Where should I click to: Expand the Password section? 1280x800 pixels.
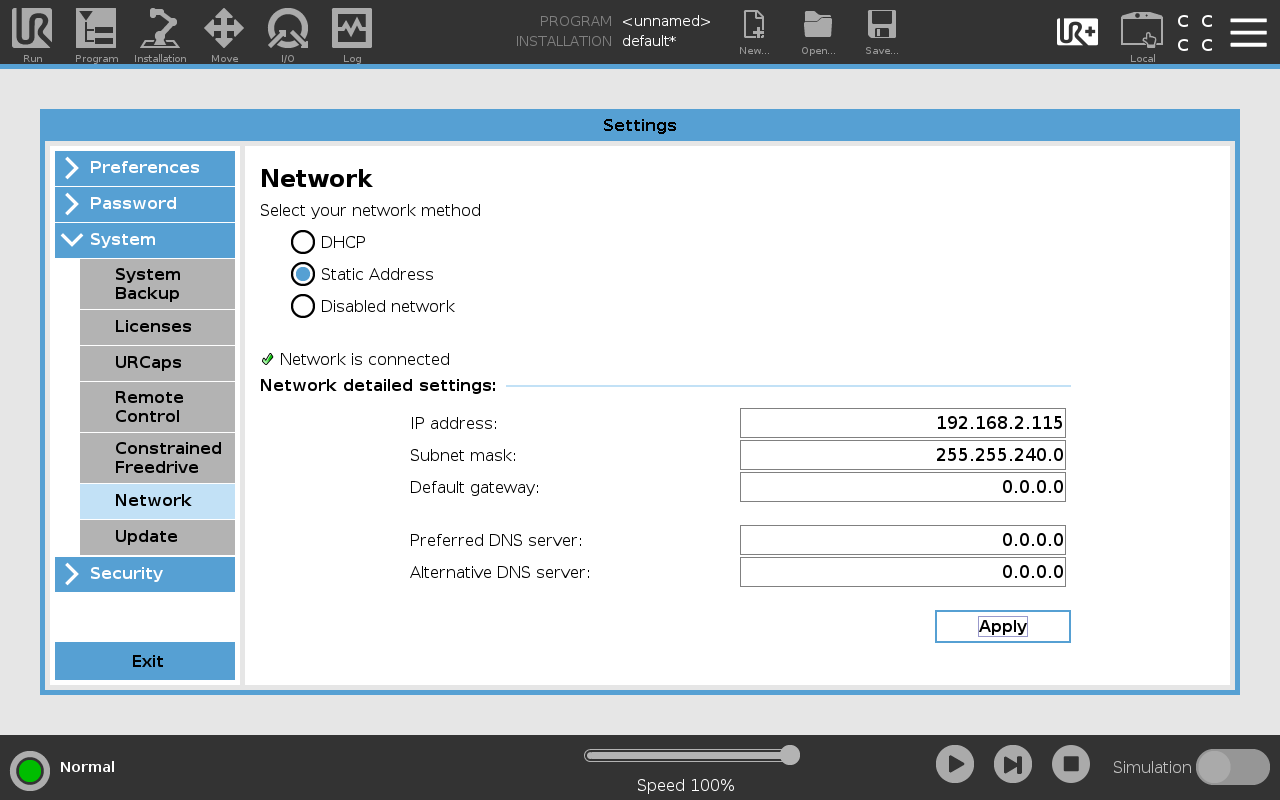coord(145,204)
